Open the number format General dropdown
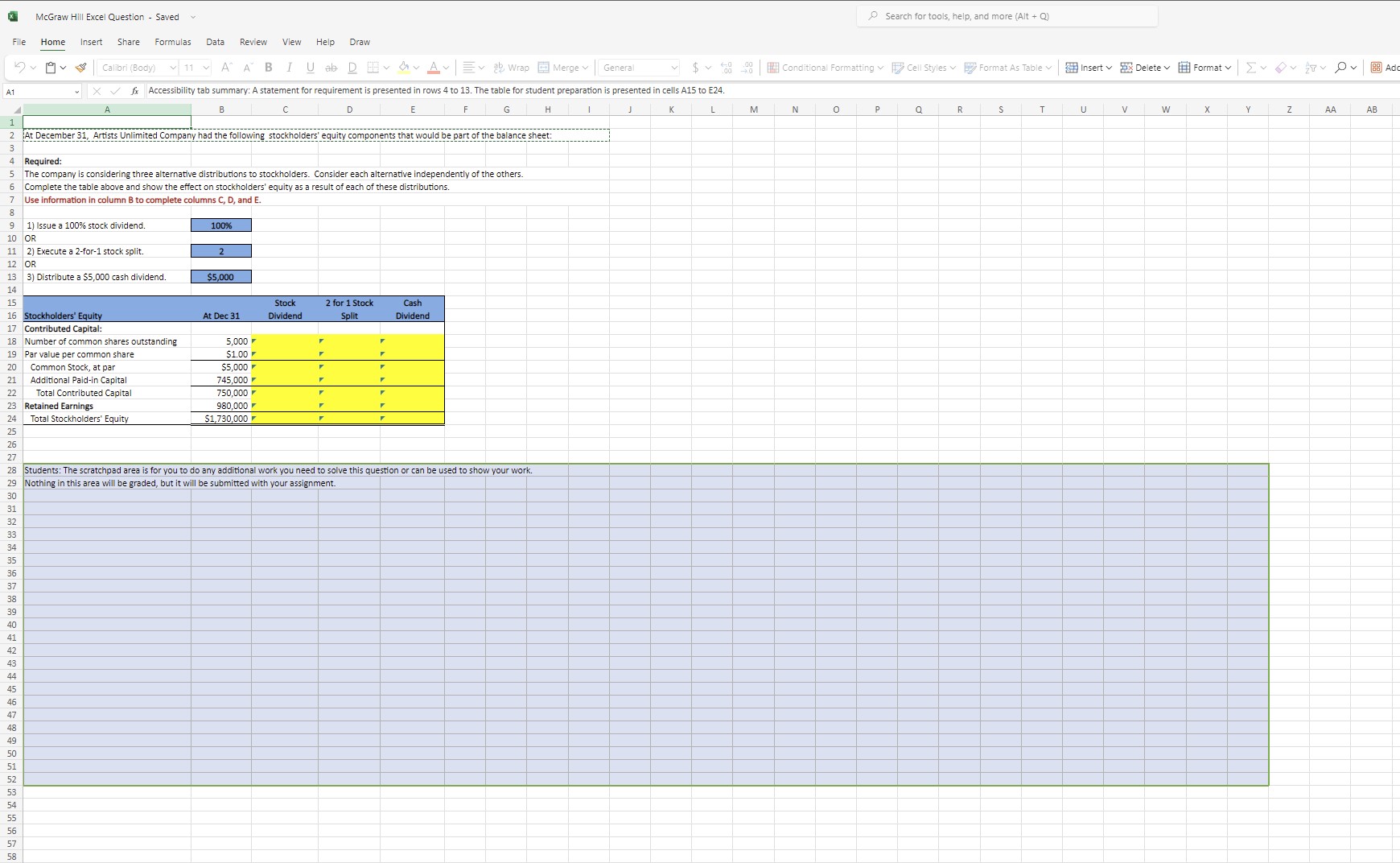The image size is (1400, 863). tap(640, 68)
